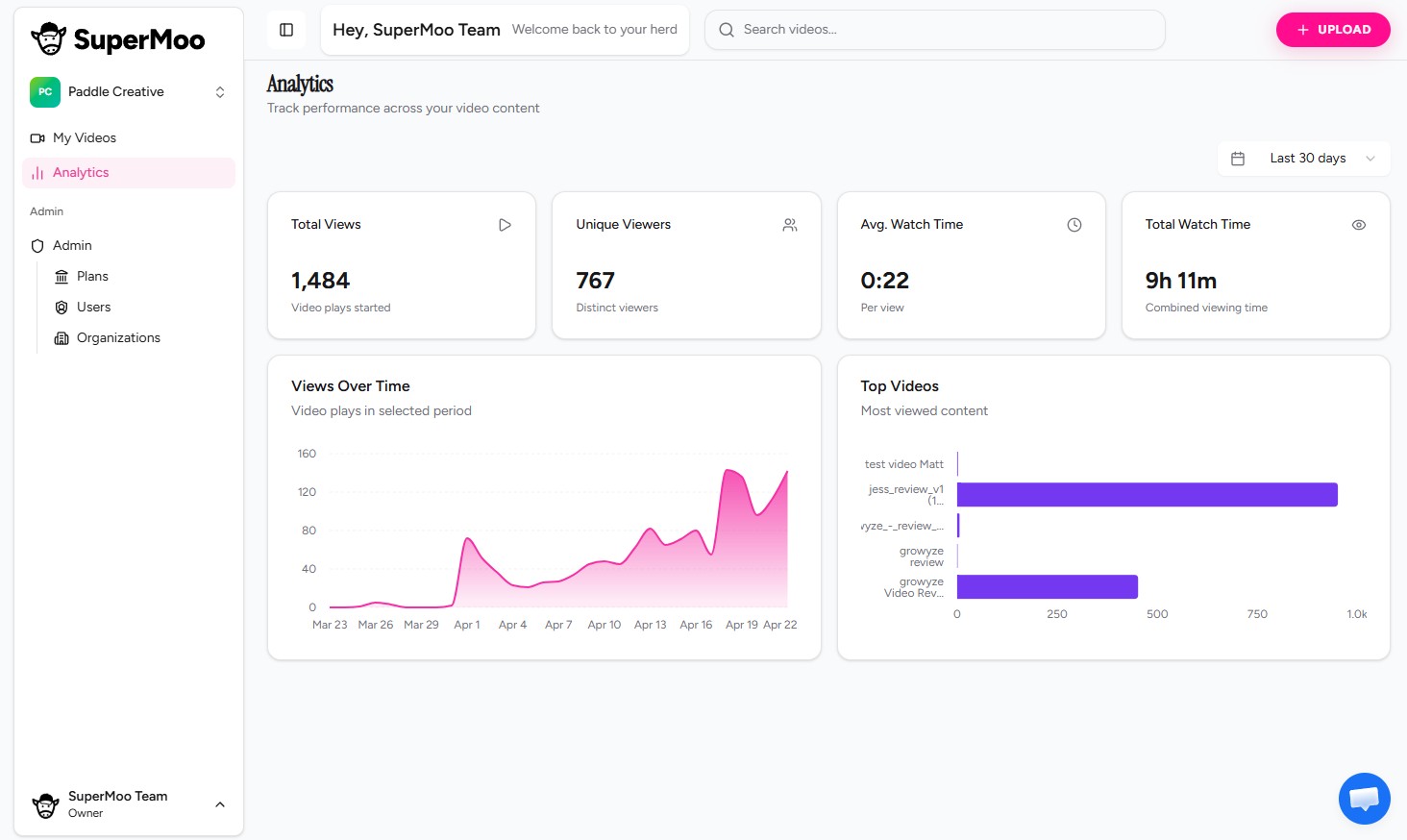The image size is (1407, 840).
Task: Collapse the SuperMoo Team account menu chevron
Action: click(219, 804)
